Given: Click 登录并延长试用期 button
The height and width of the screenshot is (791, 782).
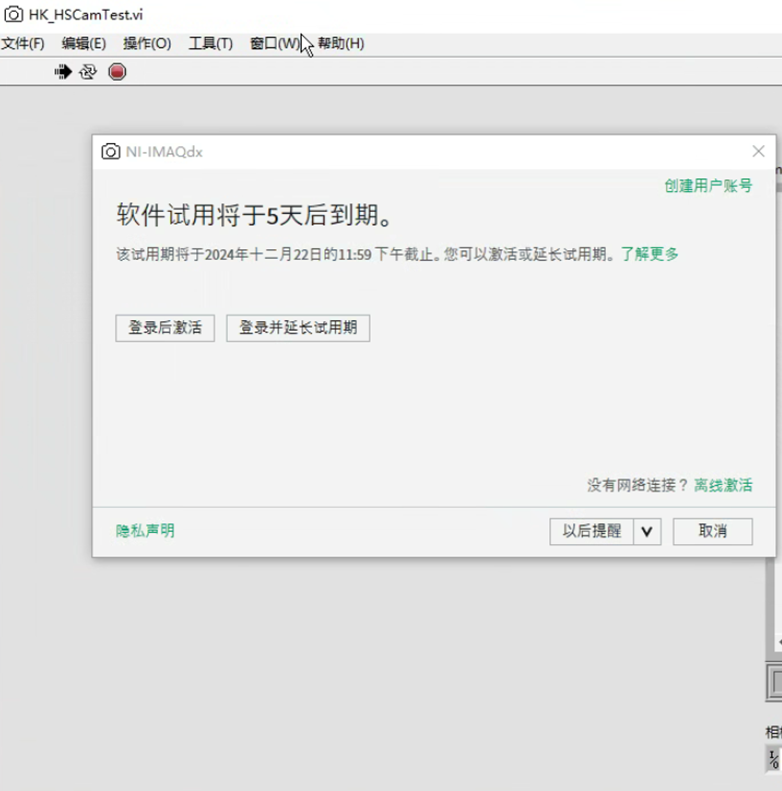Looking at the screenshot, I should click(298, 328).
